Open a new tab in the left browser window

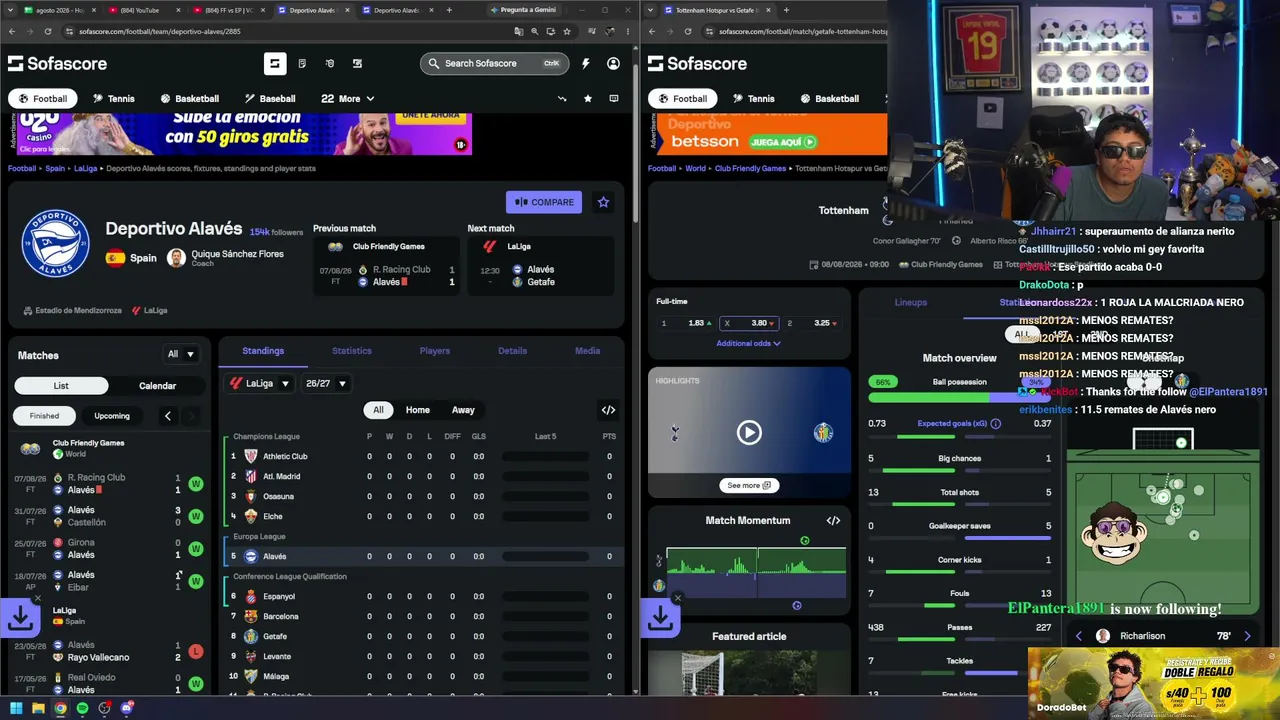coord(449,10)
